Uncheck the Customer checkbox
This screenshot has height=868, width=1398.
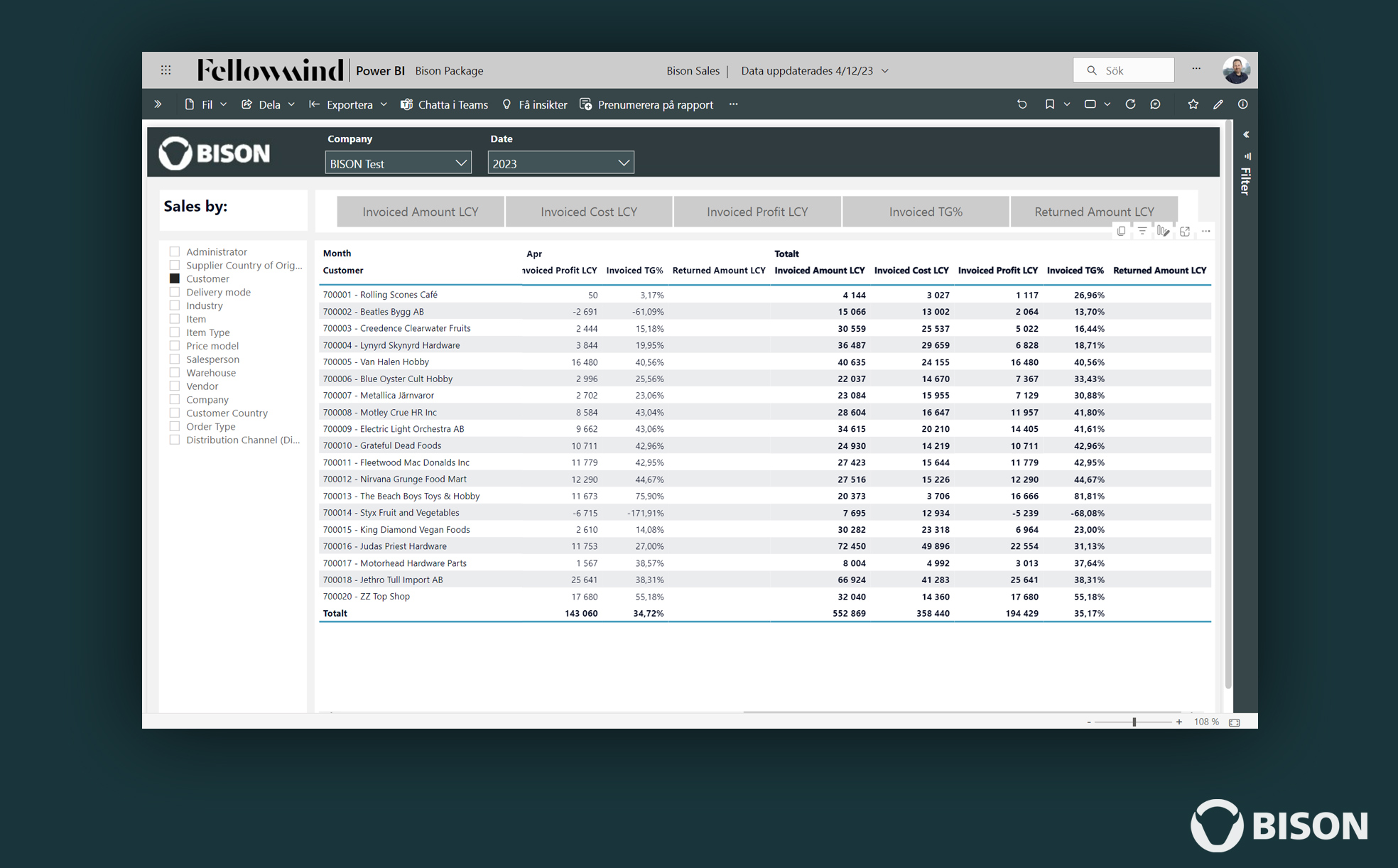click(175, 278)
